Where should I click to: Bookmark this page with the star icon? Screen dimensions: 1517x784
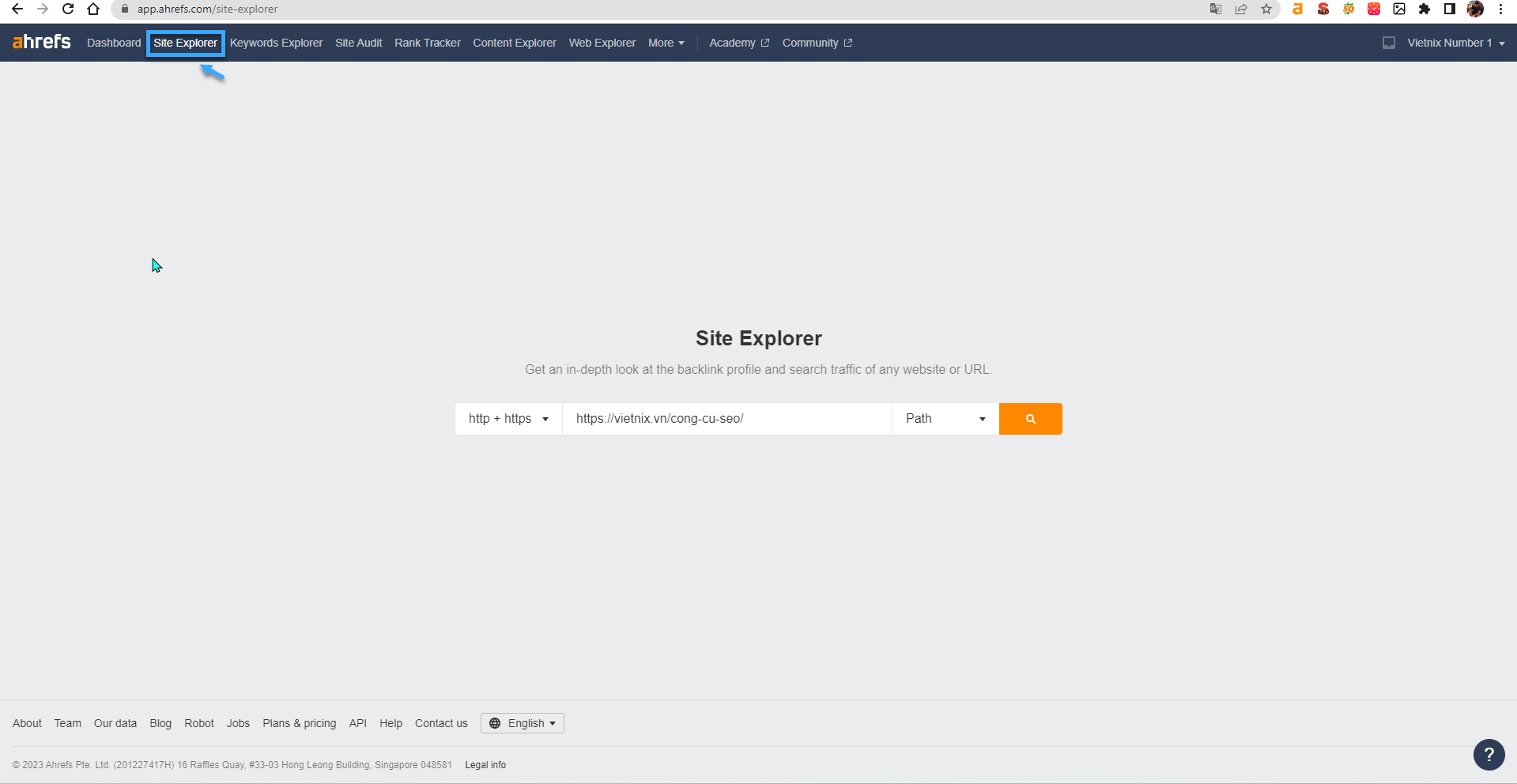tap(1266, 9)
